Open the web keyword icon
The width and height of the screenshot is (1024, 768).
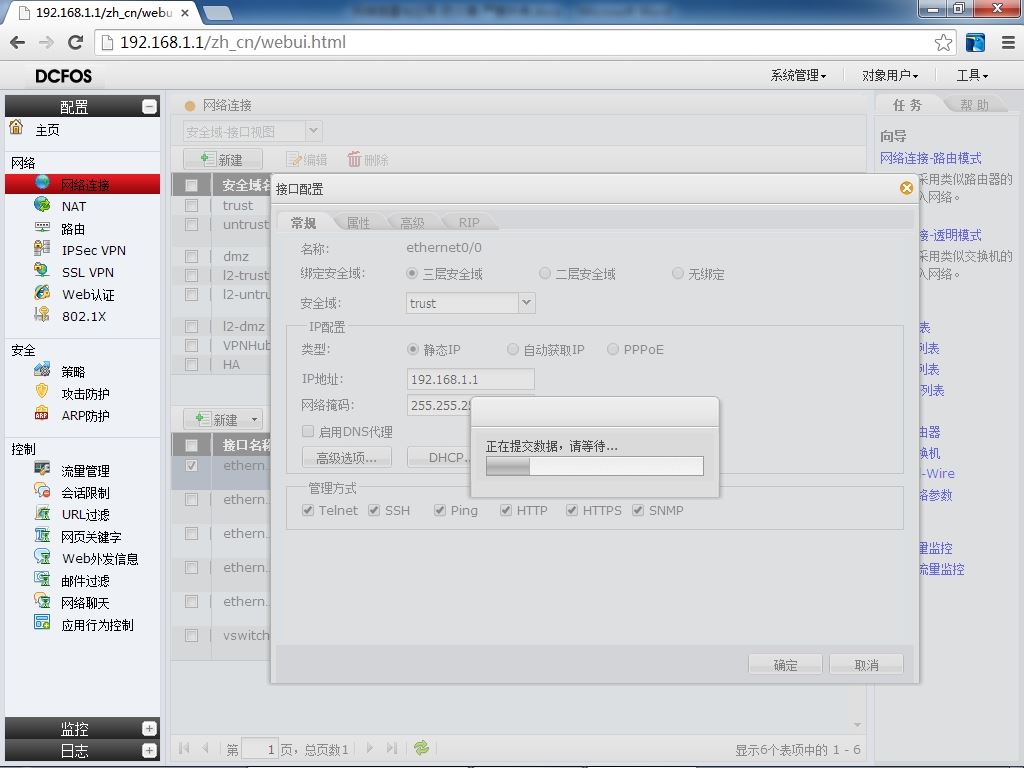click(x=42, y=536)
